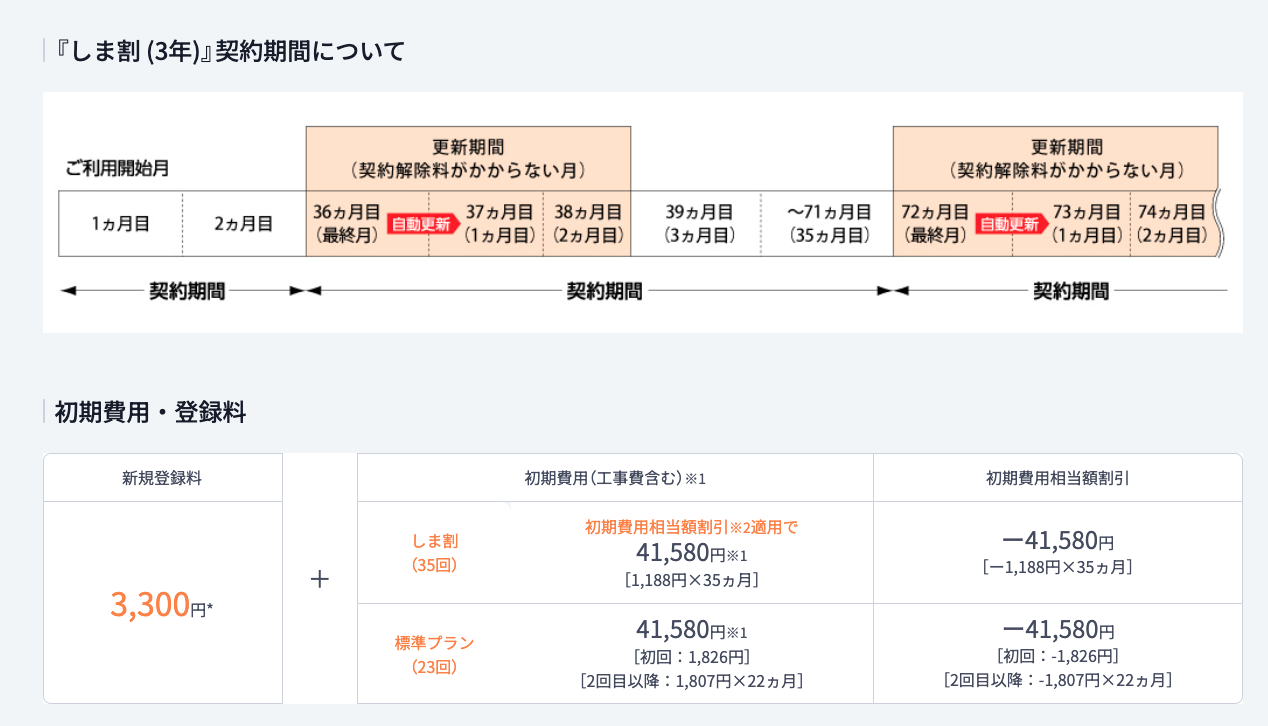1268x726 pixels.
Task: Click the 38ヵ月目 (2ヵ月目) timeline cell
Action: 588,224
